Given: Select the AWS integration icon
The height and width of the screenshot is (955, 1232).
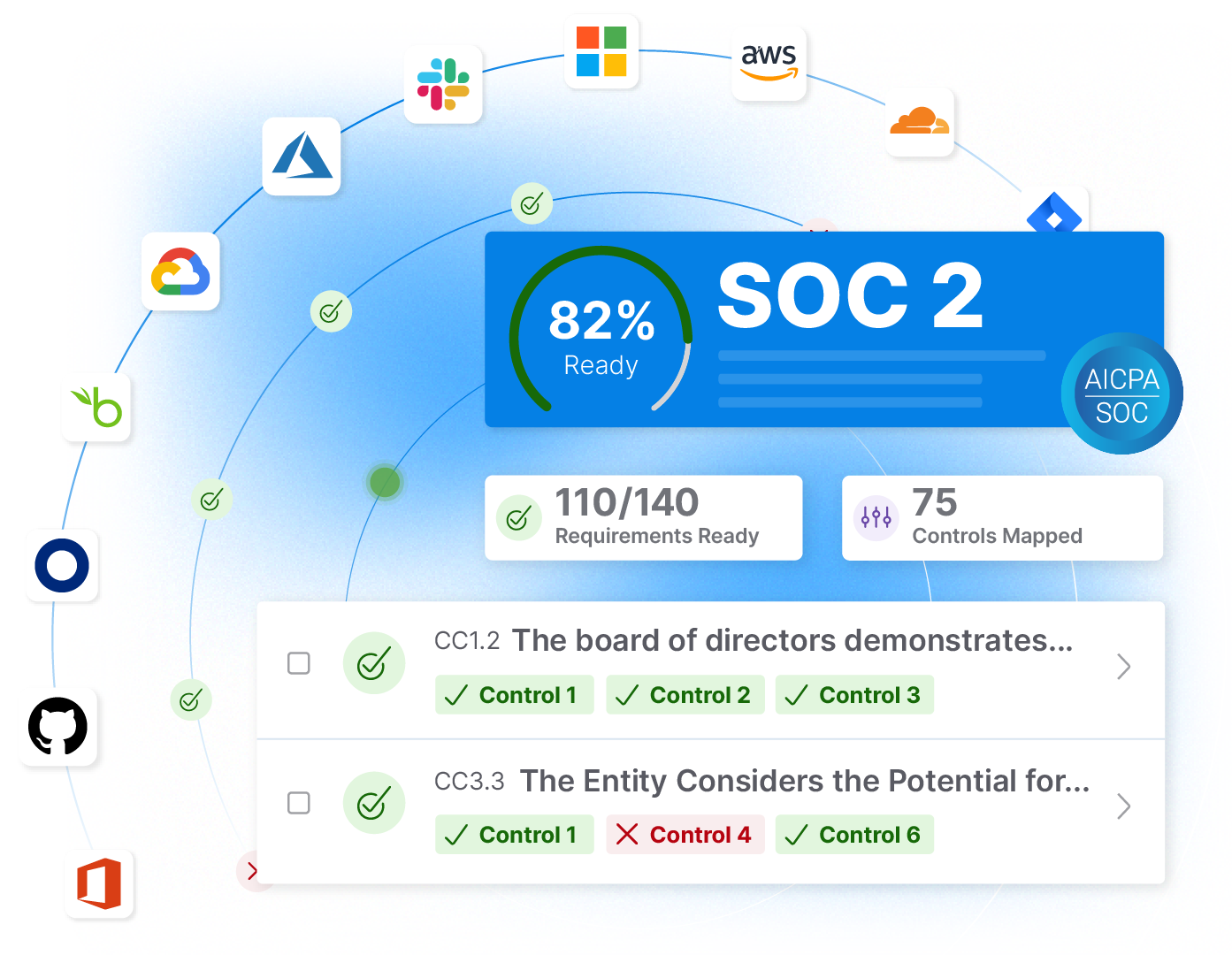Looking at the screenshot, I should click(769, 64).
